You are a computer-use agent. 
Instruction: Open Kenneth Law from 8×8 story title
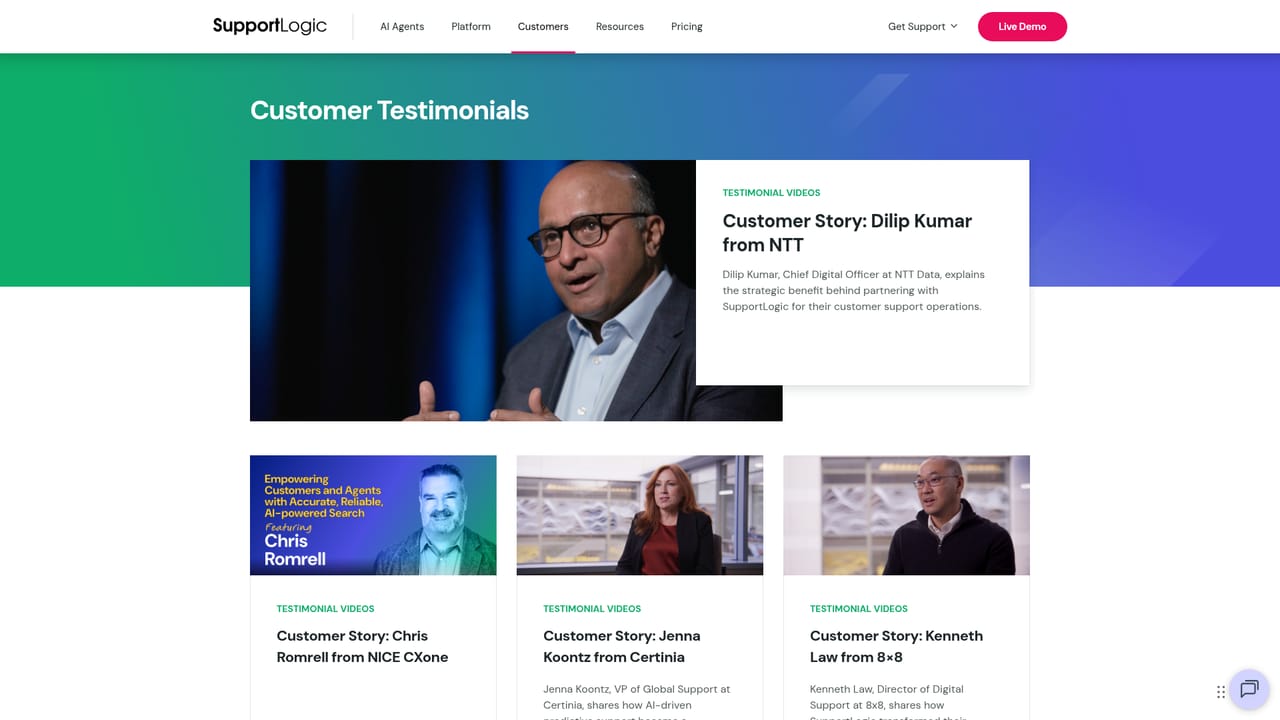click(x=896, y=646)
